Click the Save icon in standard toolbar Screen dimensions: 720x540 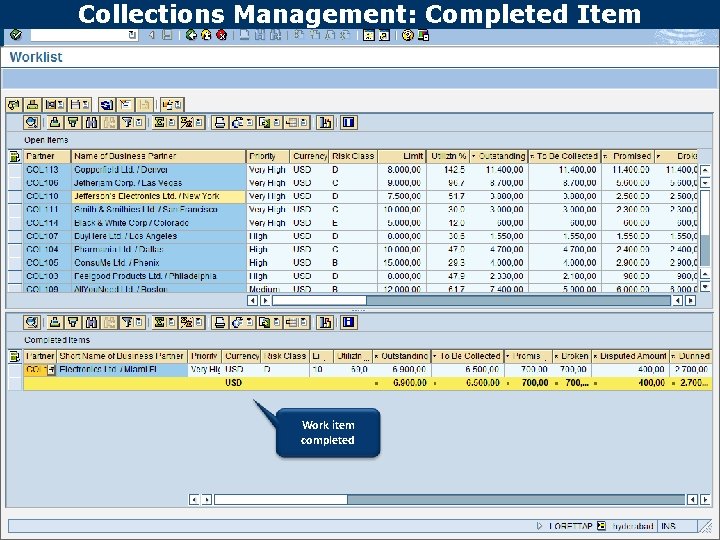168,35
